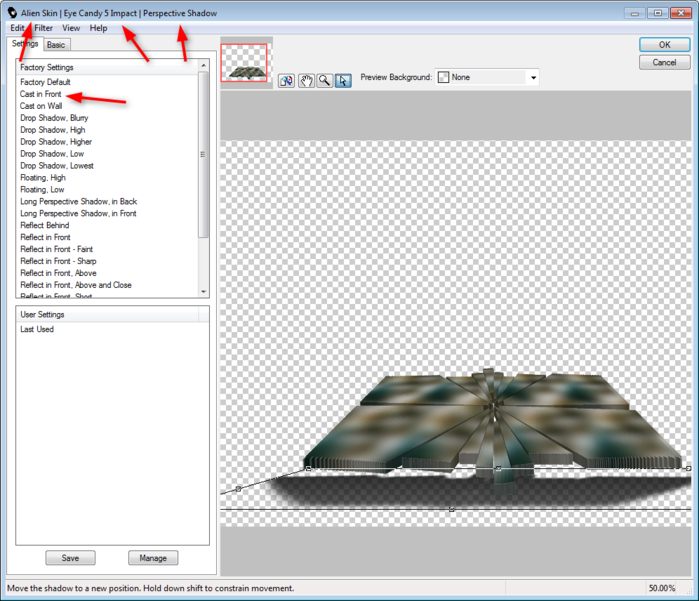The height and width of the screenshot is (601, 699).
Task: Open the View menu
Action: coord(71,28)
